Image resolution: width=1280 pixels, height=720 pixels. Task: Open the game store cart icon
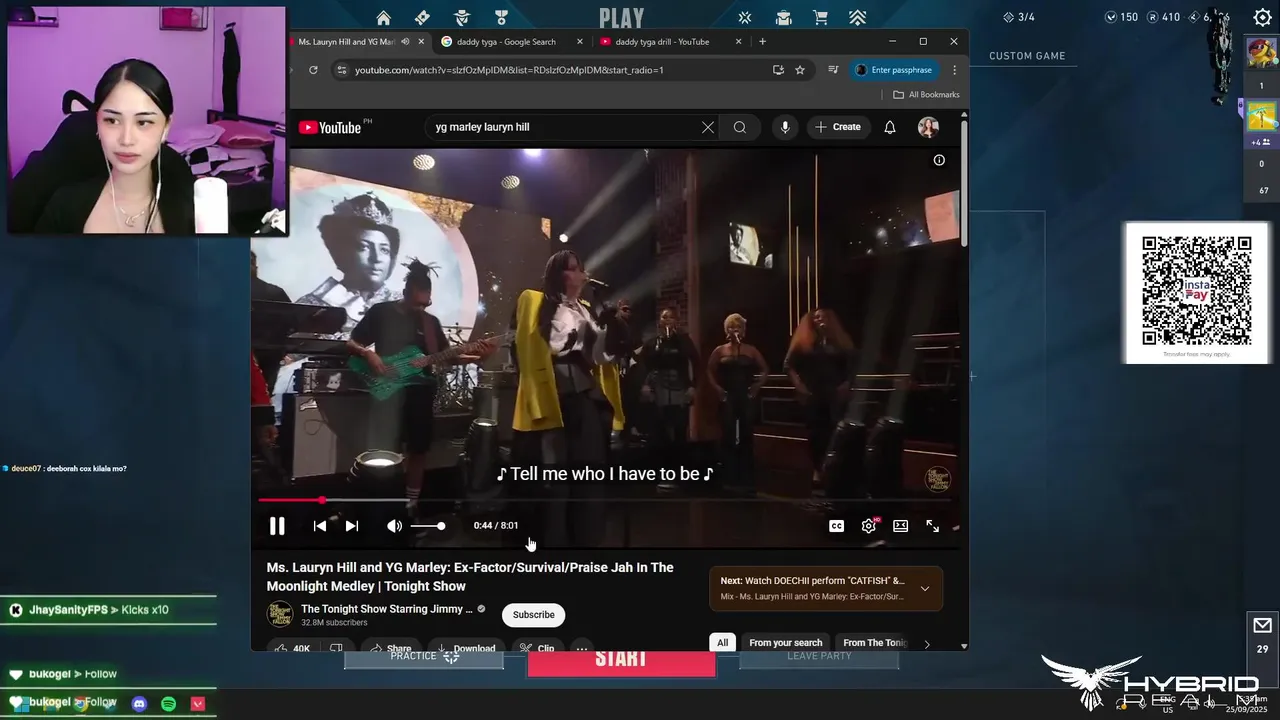(x=820, y=17)
